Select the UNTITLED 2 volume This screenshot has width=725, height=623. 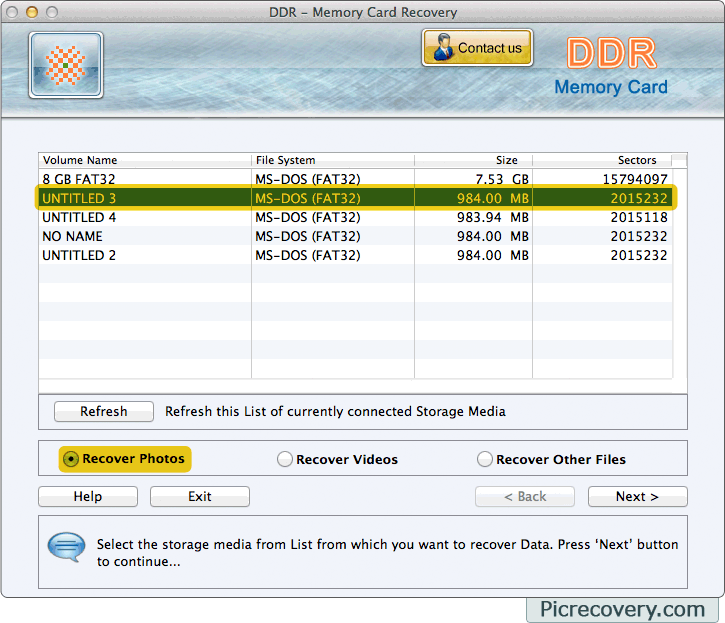click(x=356, y=255)
